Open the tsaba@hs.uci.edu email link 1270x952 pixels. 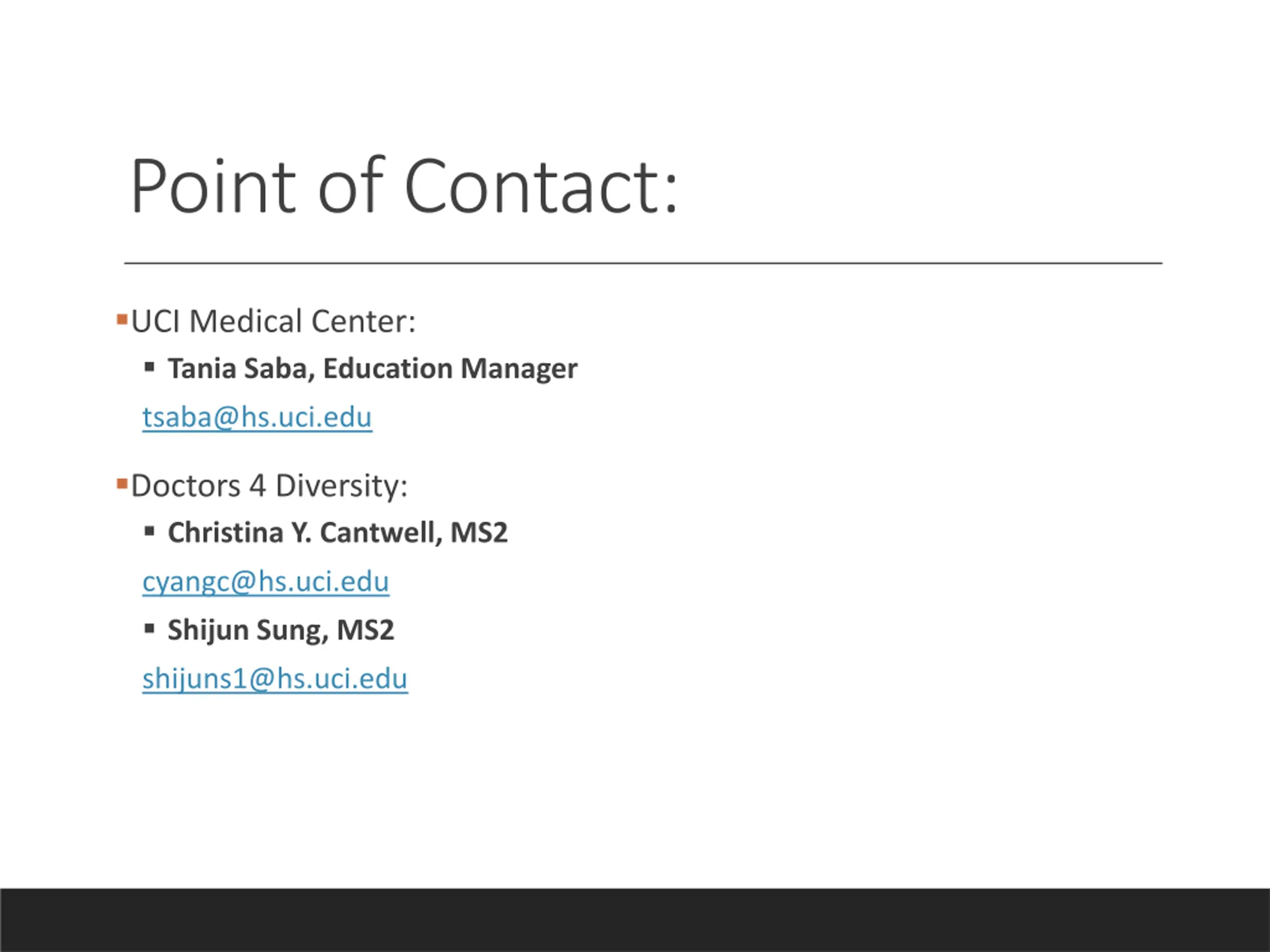(x=257, y=417)
